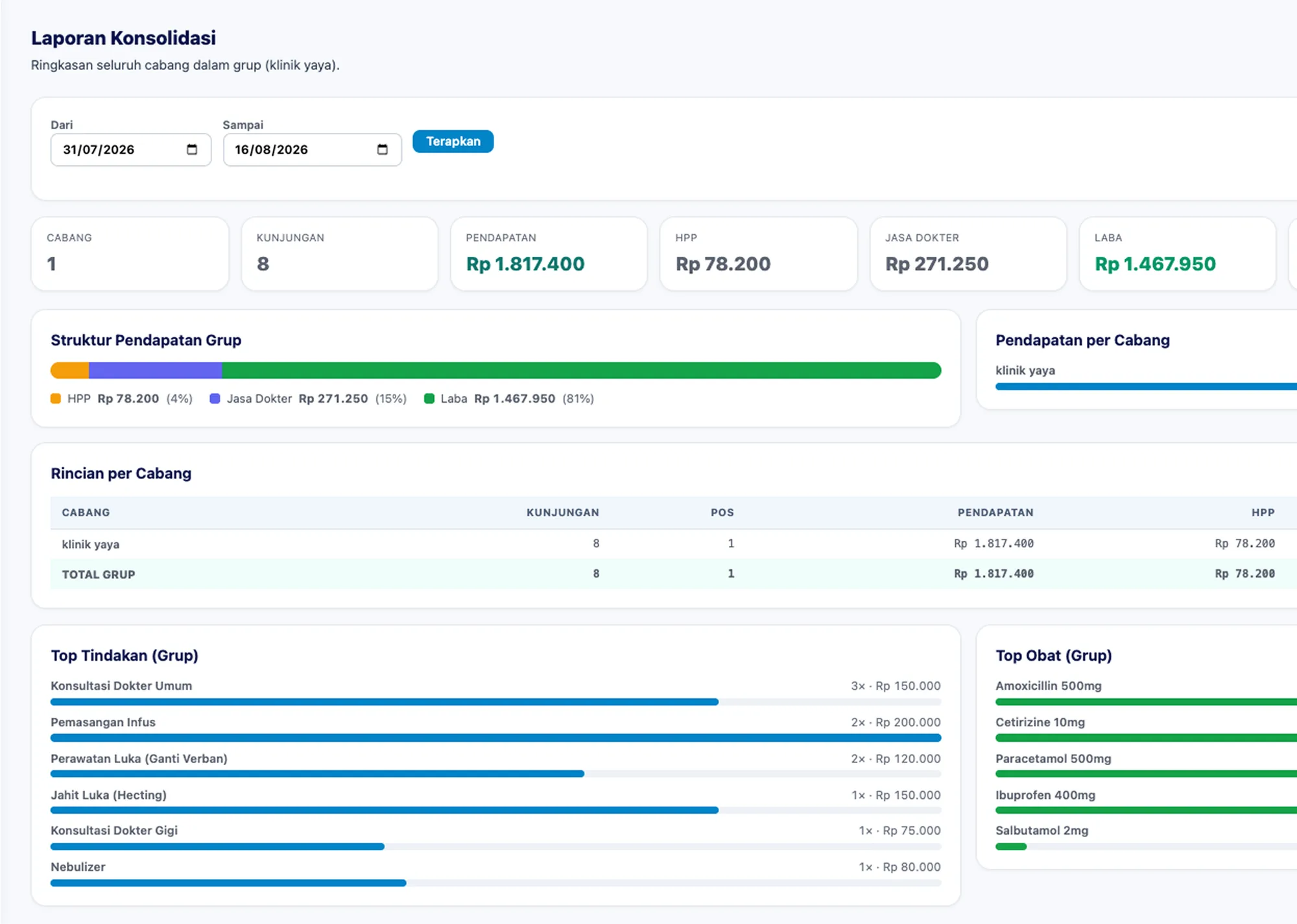This screenshot has height=924, width=1297.
Task: Open the Dari date calendar picker icon
Action: coord(192,150)
